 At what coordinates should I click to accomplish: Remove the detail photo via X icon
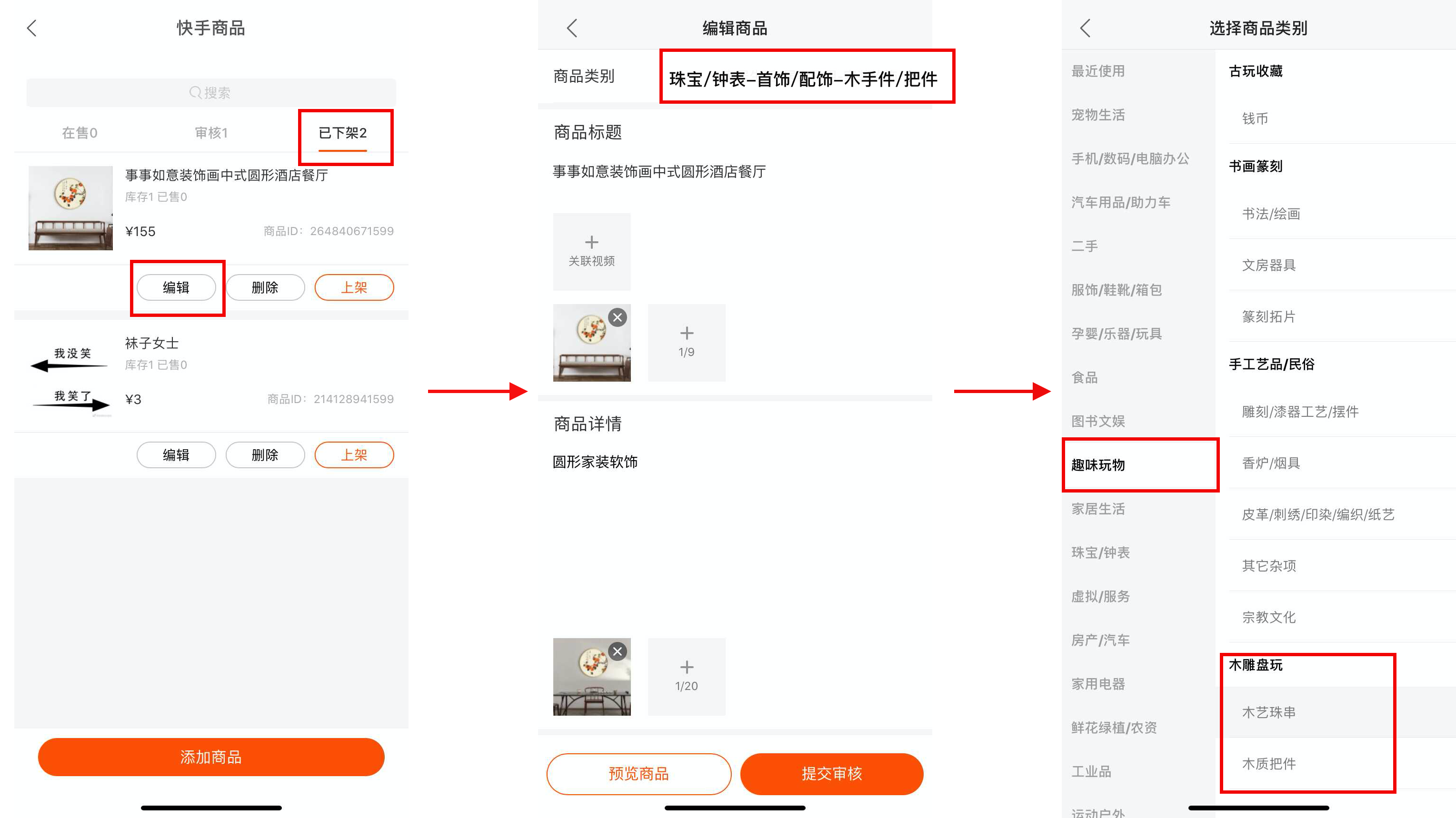point(617,652)
